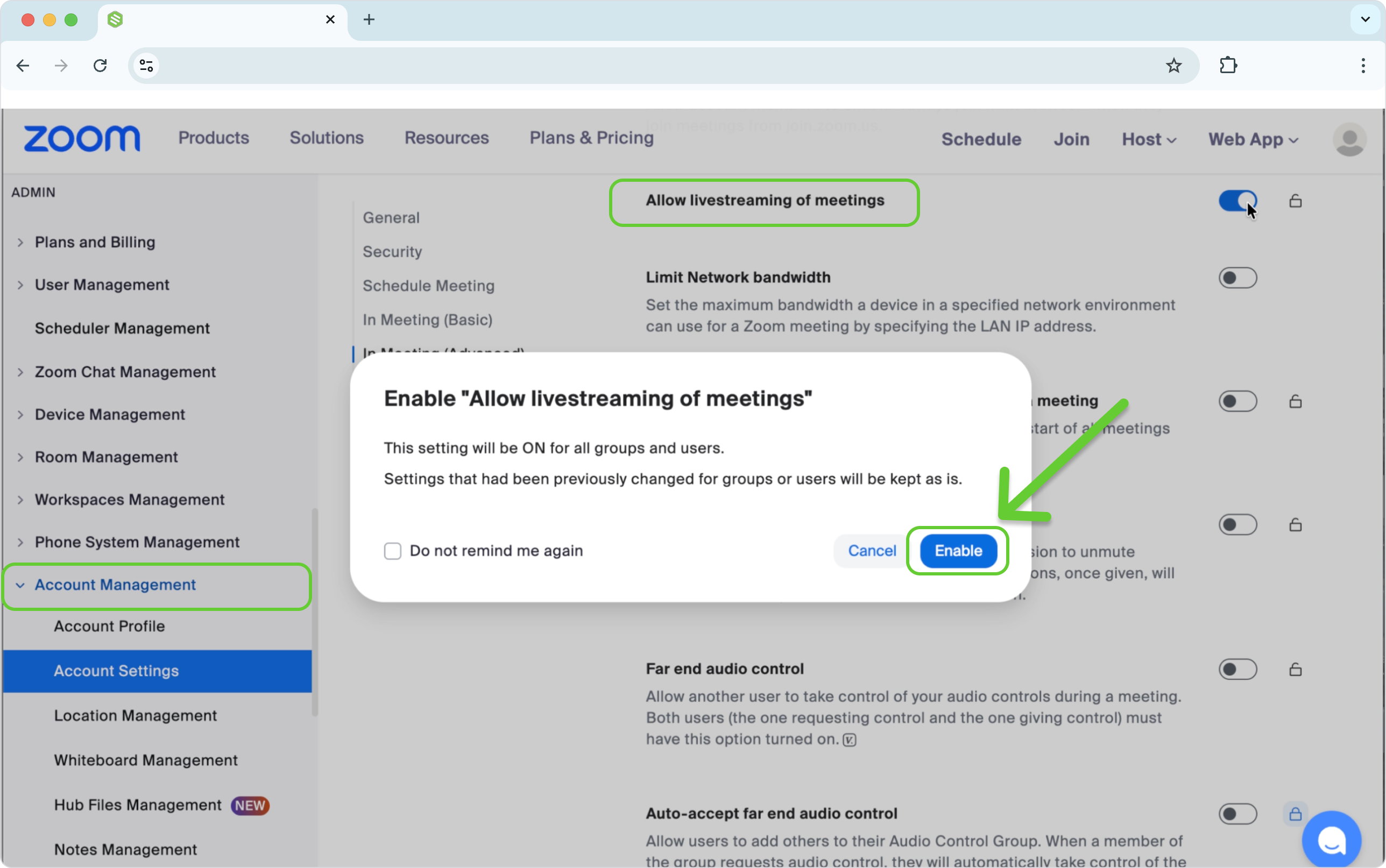Enable Limit Network bandwidth toggle

[1238, 278]
